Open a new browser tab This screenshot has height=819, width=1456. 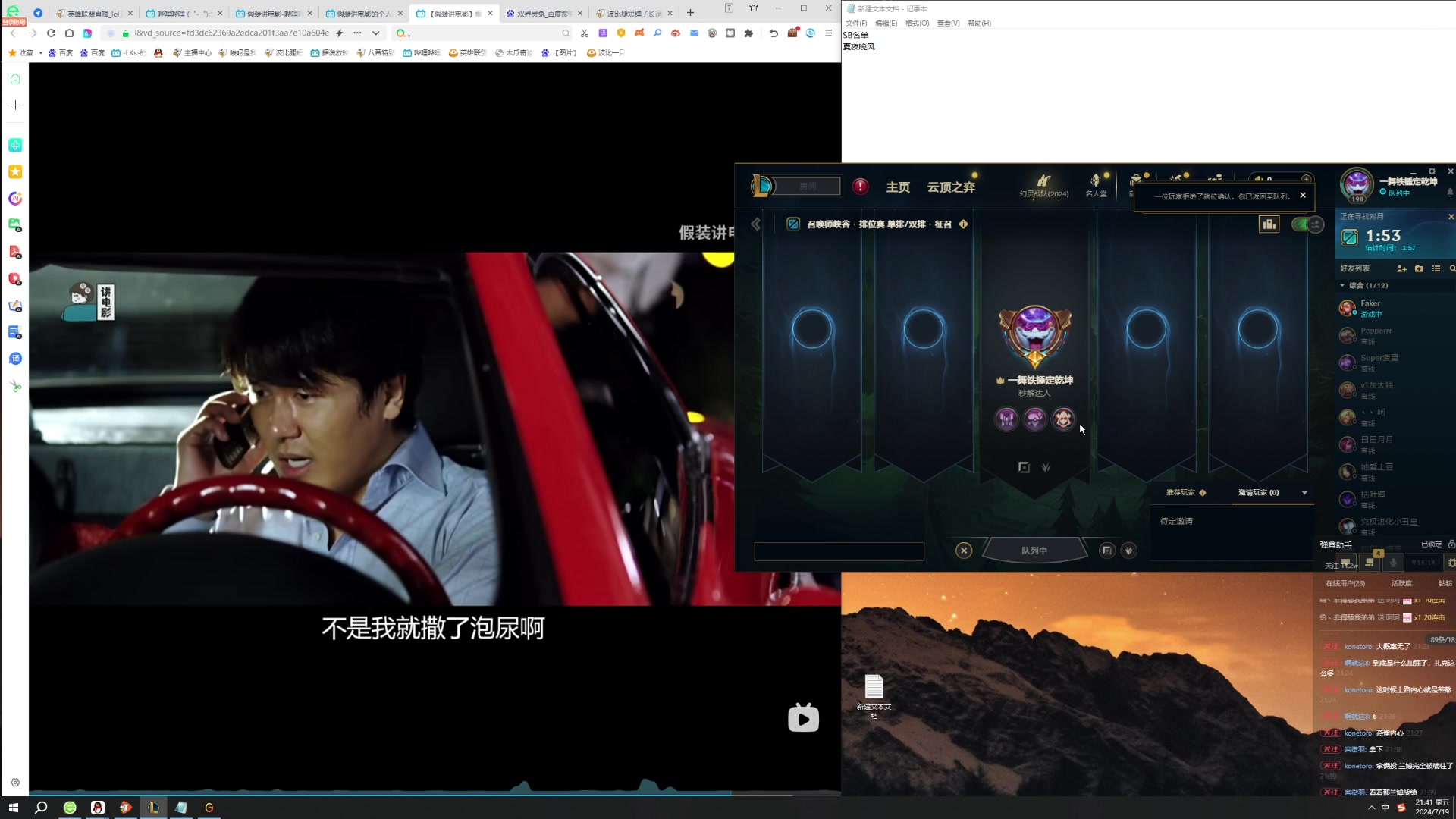tap(690, 13)
